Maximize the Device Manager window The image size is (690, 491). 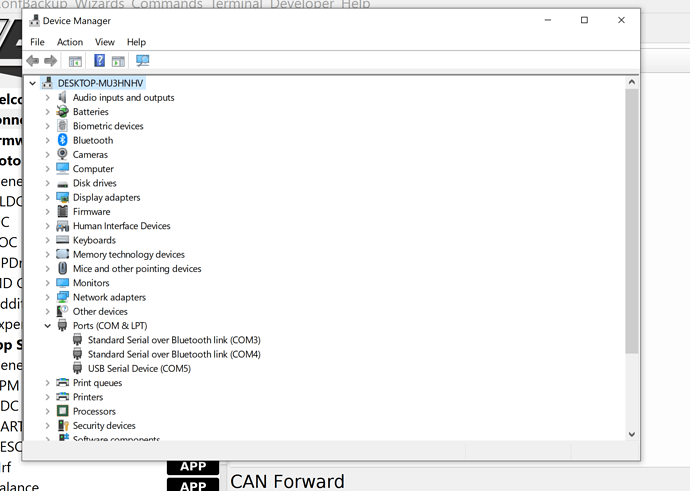[x=584, y=20]
